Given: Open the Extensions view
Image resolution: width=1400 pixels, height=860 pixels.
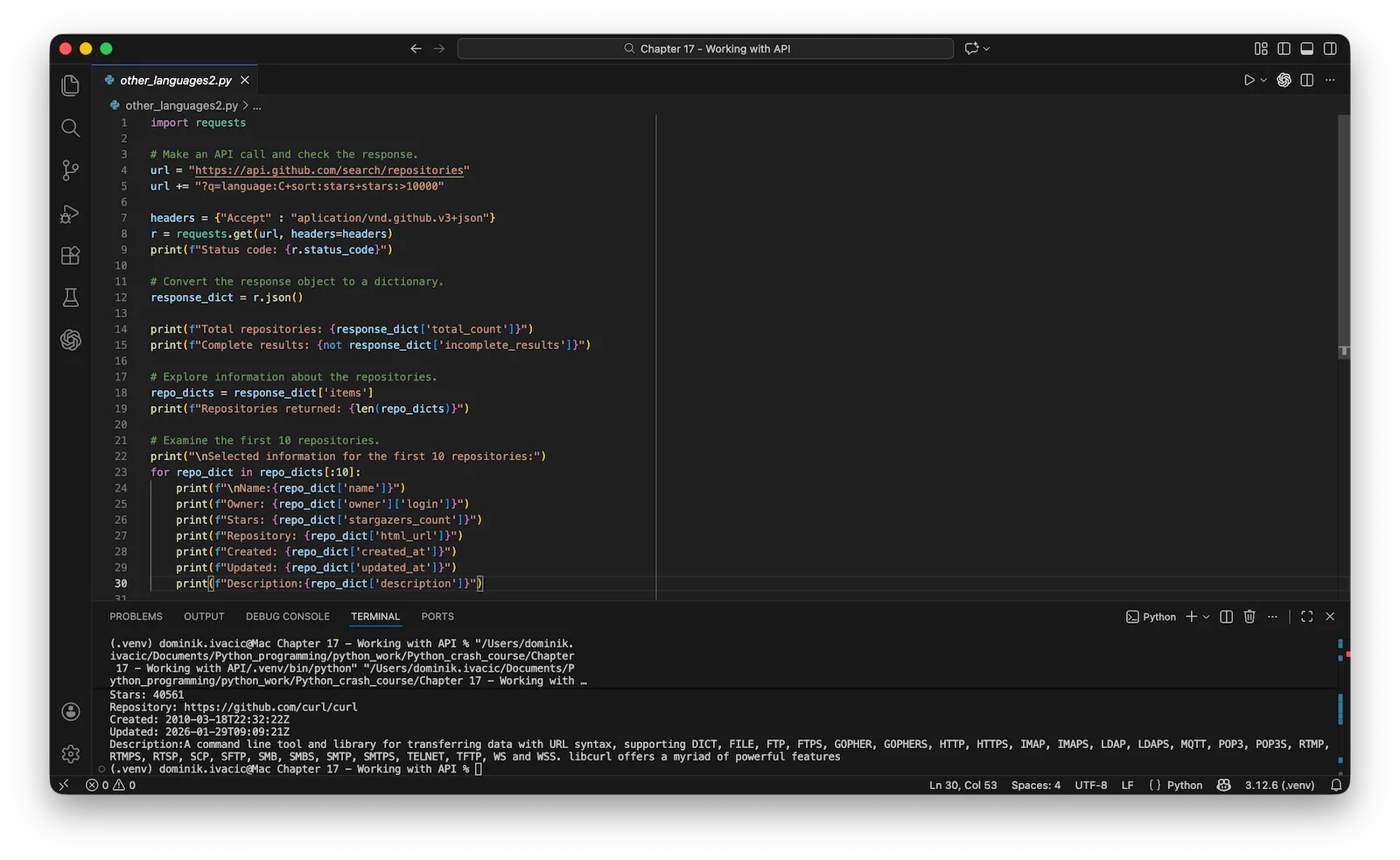Looking at the screenshot, I should (x=71, y=255).
